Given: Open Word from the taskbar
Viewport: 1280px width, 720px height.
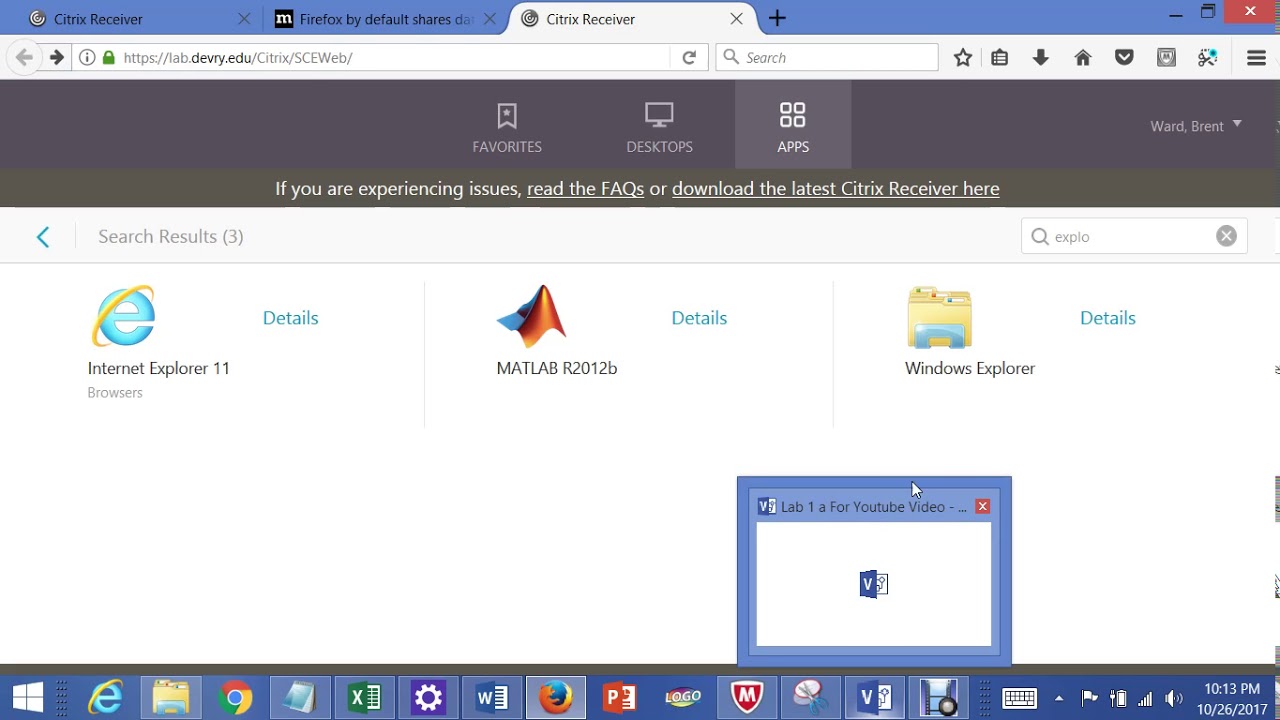Looking at the screenshot, I should tap(492, 697).
